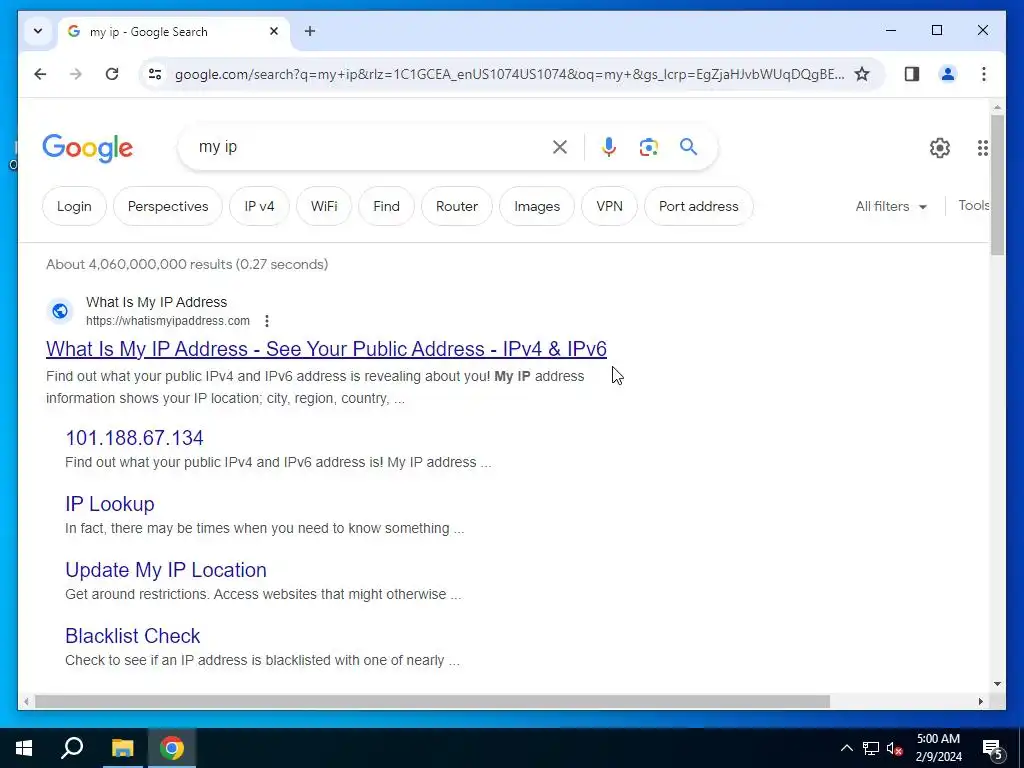1024x768 pixels.
Task: Open File Explorer from the taskbar
Action: pyautogui.click(x=122, y=748)
